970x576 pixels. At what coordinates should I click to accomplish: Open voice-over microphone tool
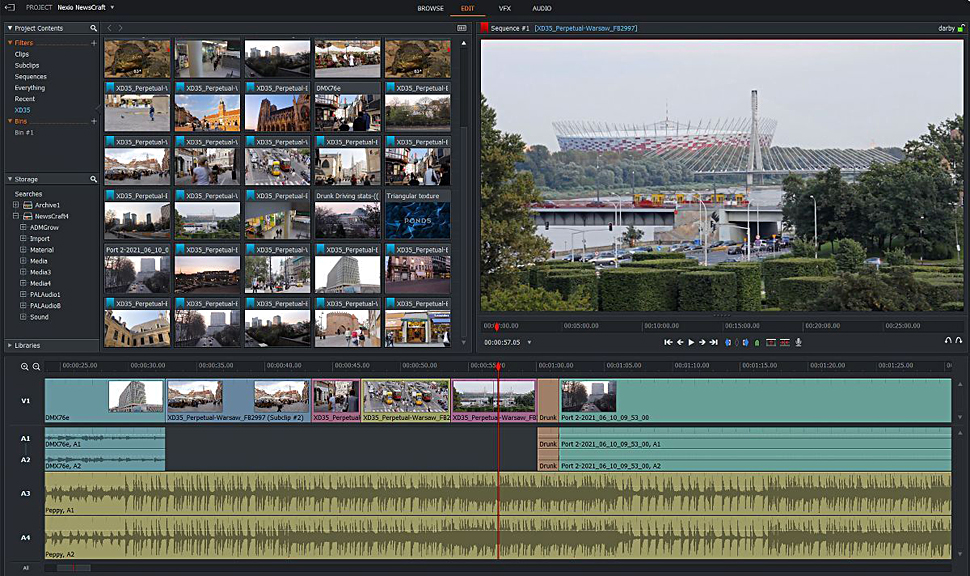[798, 342]
